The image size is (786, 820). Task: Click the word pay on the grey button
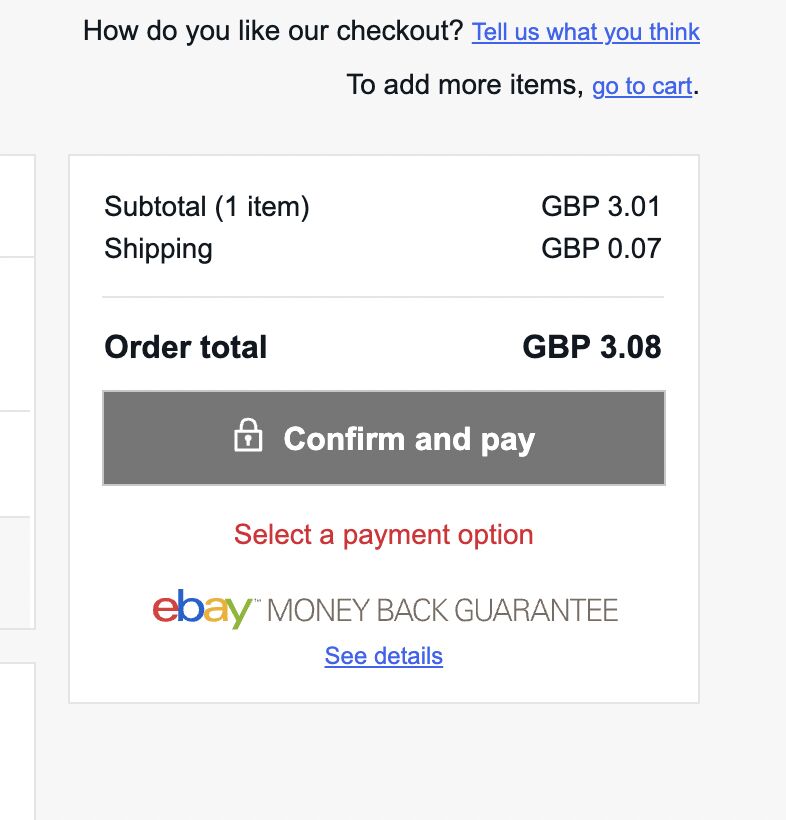(x=507, y=440)
